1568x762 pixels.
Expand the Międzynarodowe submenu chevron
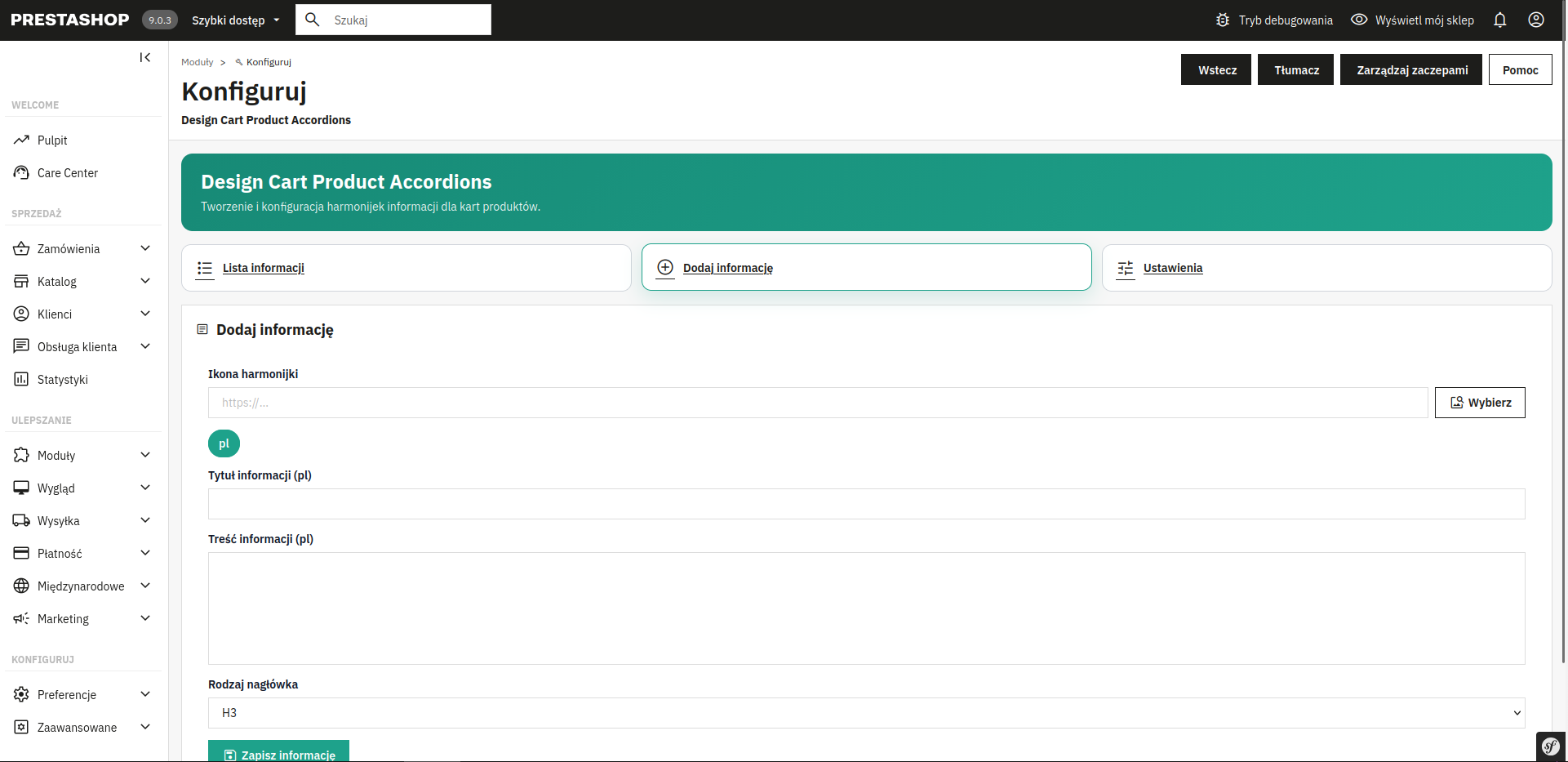pyautogui.click(x=145, y=586)
